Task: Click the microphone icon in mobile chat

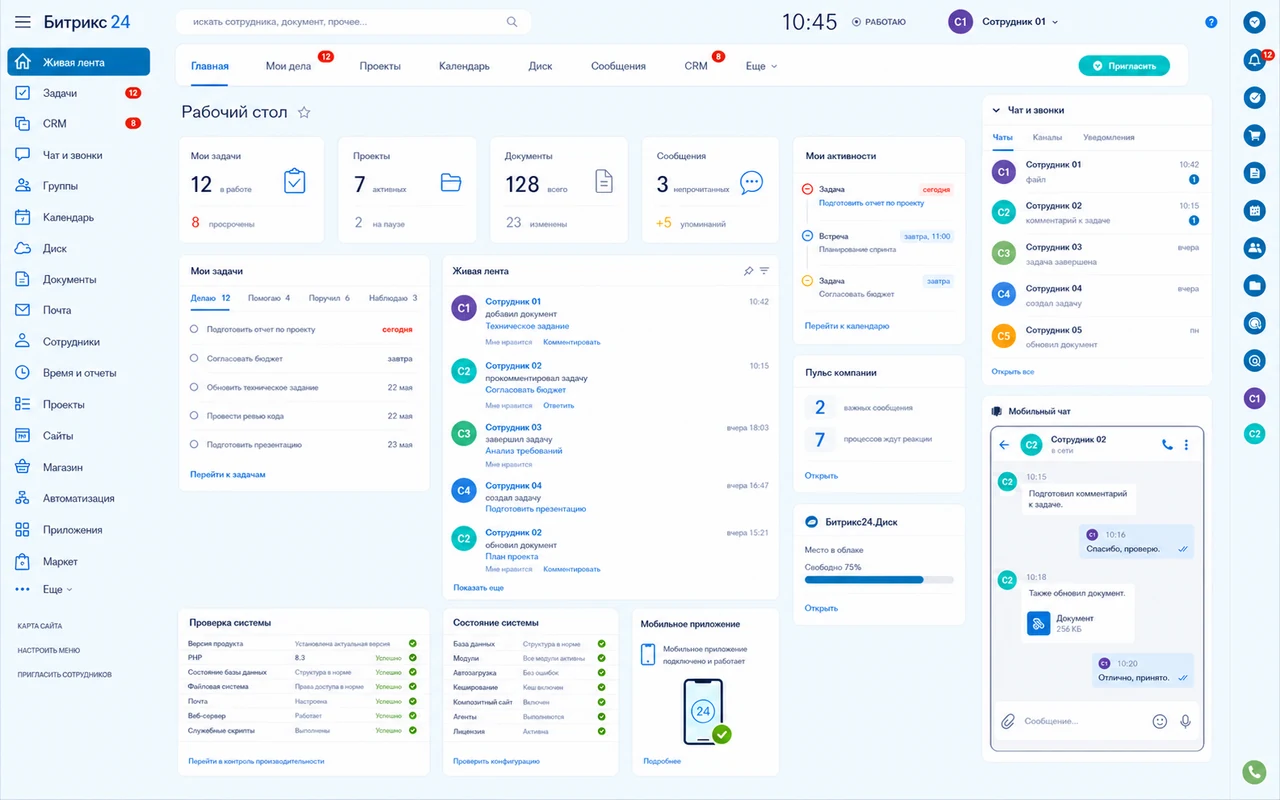Action: [x=1186, y=721]
